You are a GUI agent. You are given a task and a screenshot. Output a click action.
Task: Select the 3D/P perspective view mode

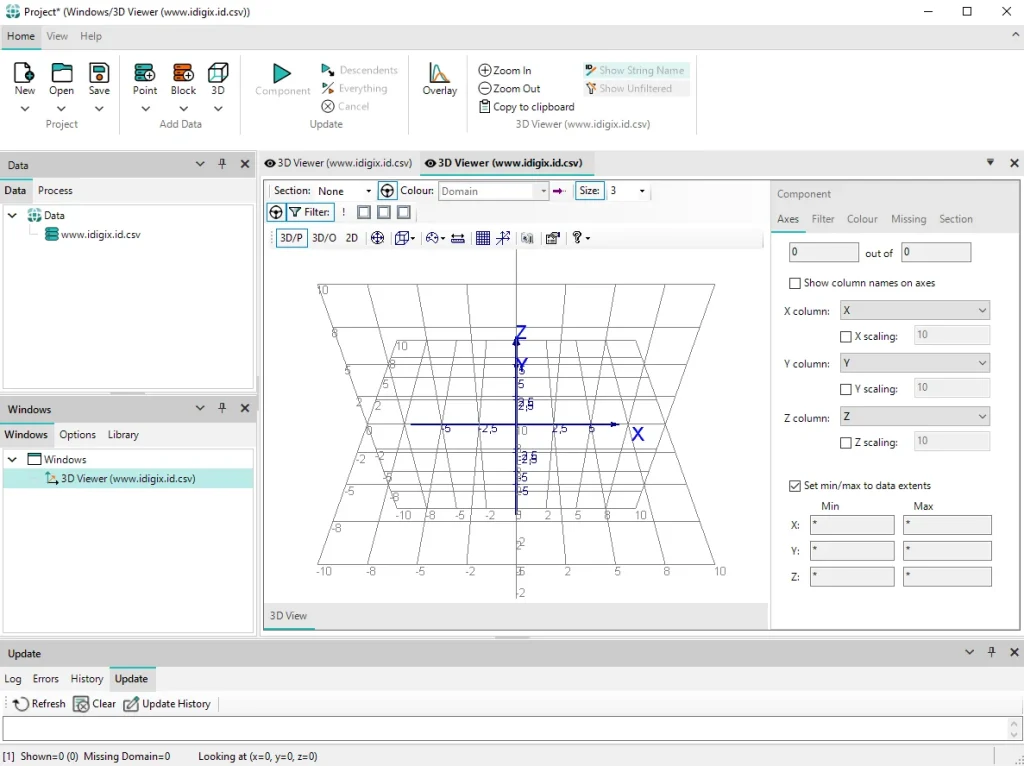point(291,238)
